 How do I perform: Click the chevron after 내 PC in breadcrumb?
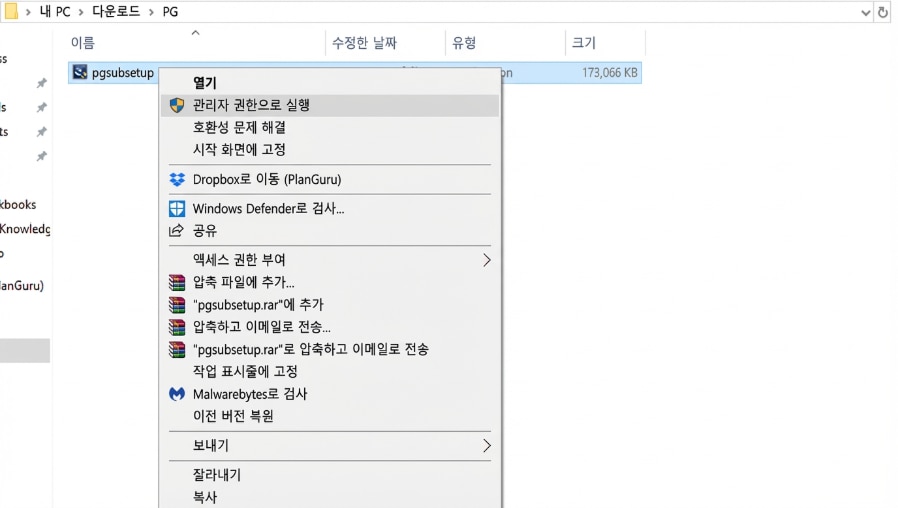81,12
